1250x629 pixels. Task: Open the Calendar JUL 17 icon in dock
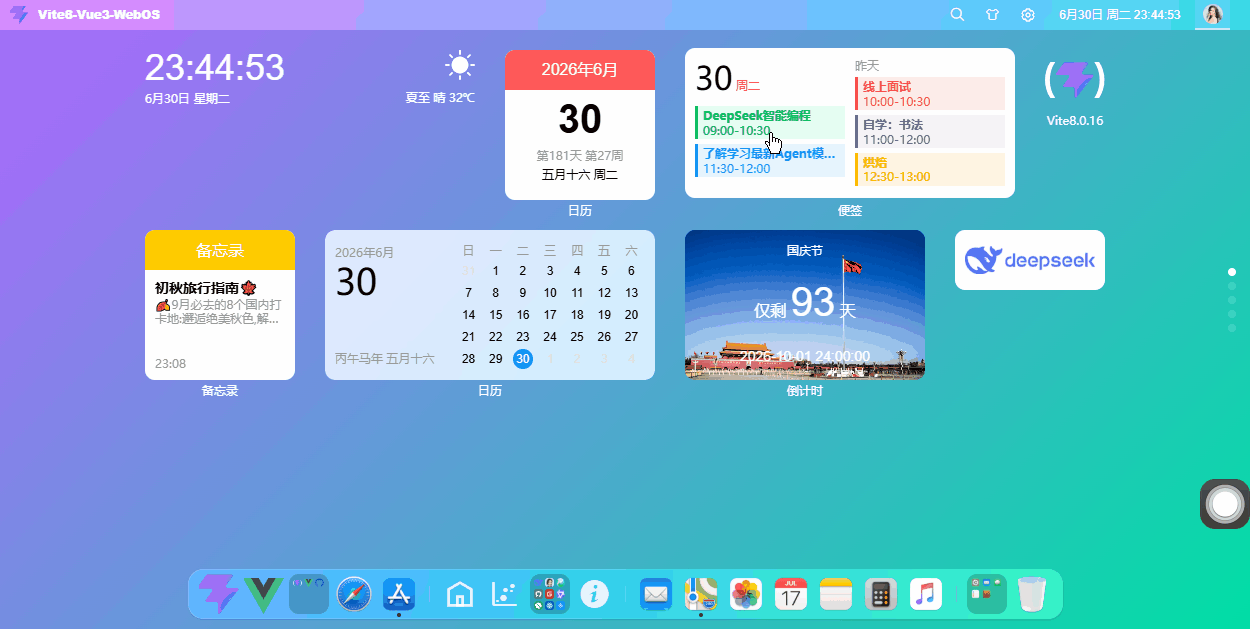pyautogui.click(x=791, y=594)
